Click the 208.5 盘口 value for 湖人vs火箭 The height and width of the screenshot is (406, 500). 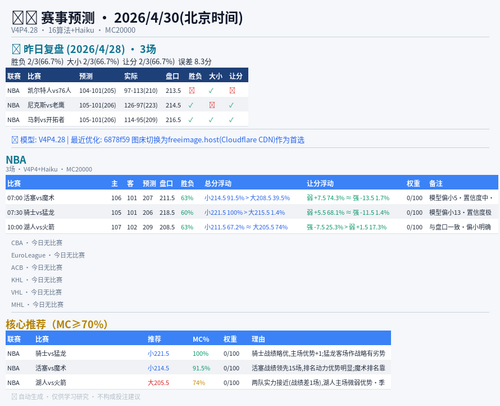coord(167,227)
